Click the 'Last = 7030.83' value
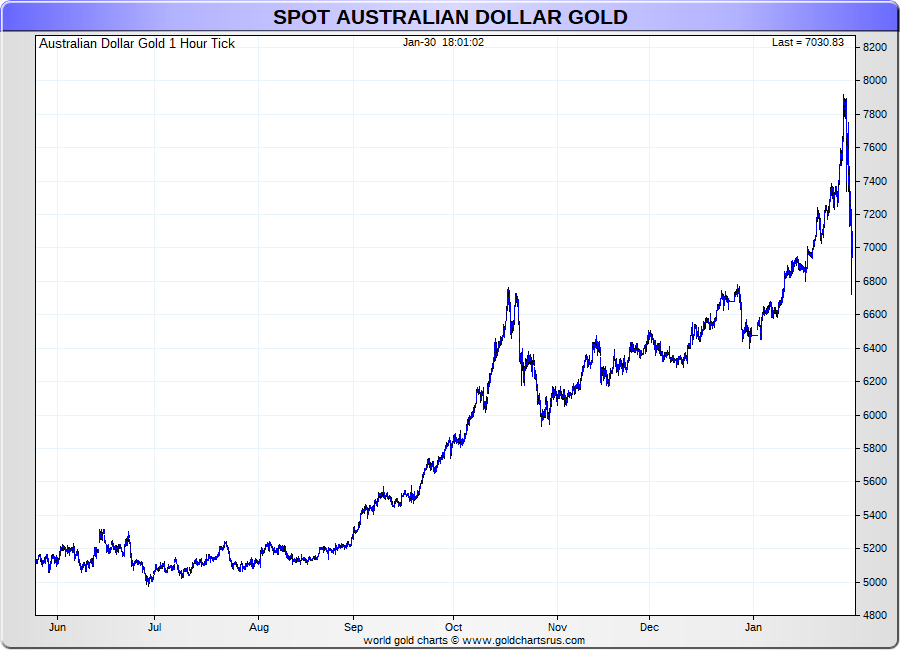900x650 pixels. click(808, 42)
